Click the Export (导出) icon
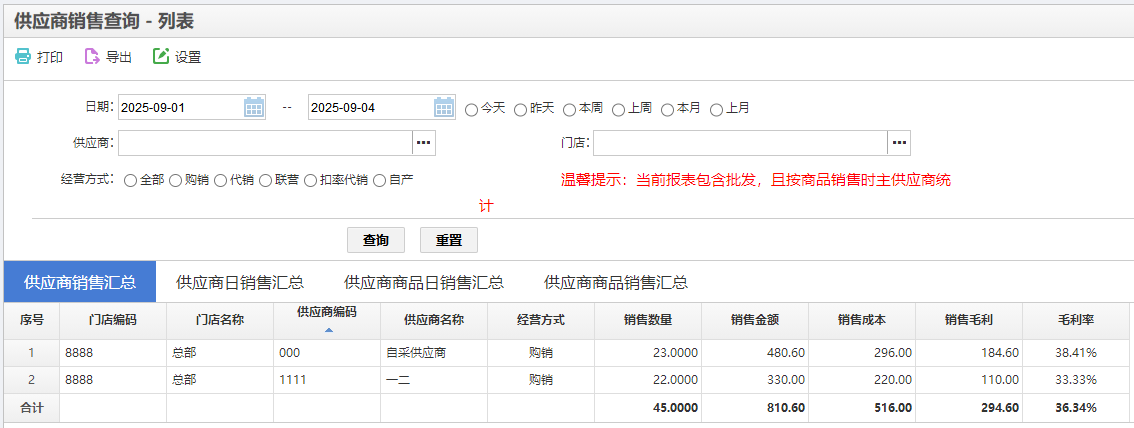Screen dimensions: 1134x428 [x=92, y=57]
